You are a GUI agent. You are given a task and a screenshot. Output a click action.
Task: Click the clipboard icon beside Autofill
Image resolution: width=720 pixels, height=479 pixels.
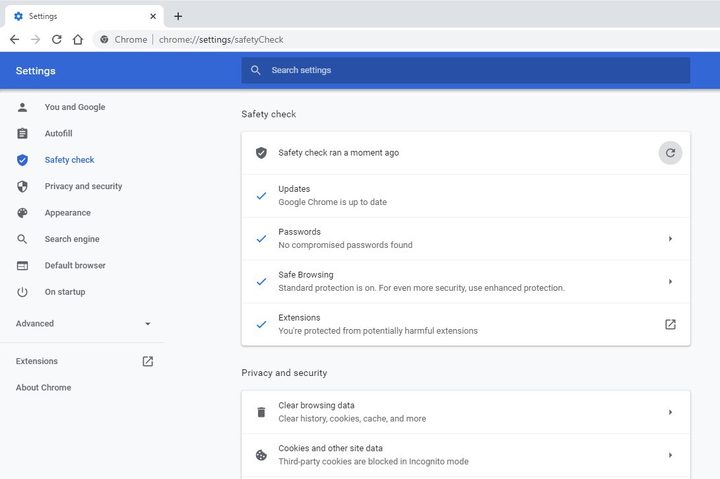click(22, 133)
